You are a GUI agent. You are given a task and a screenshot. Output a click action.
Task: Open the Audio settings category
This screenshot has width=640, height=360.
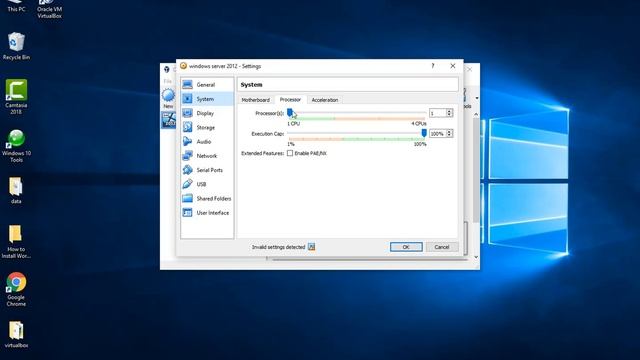[x=207, y=142]
